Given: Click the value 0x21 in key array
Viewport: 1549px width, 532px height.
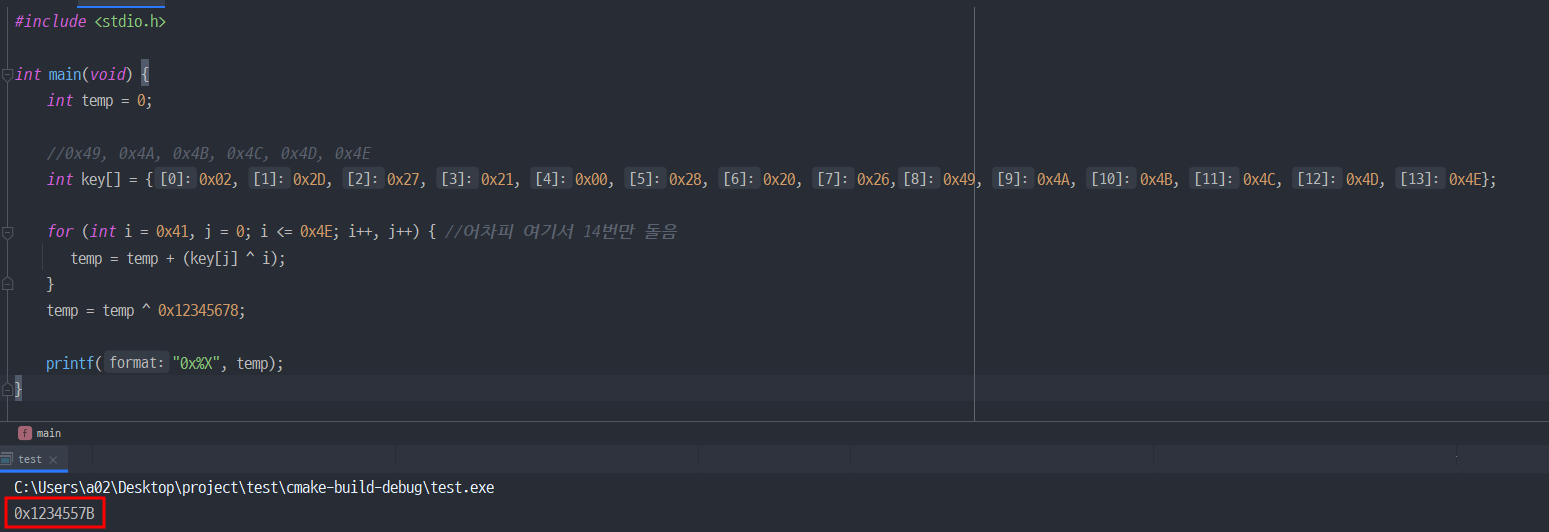Looking at the screenshot, I should point(497,179).
